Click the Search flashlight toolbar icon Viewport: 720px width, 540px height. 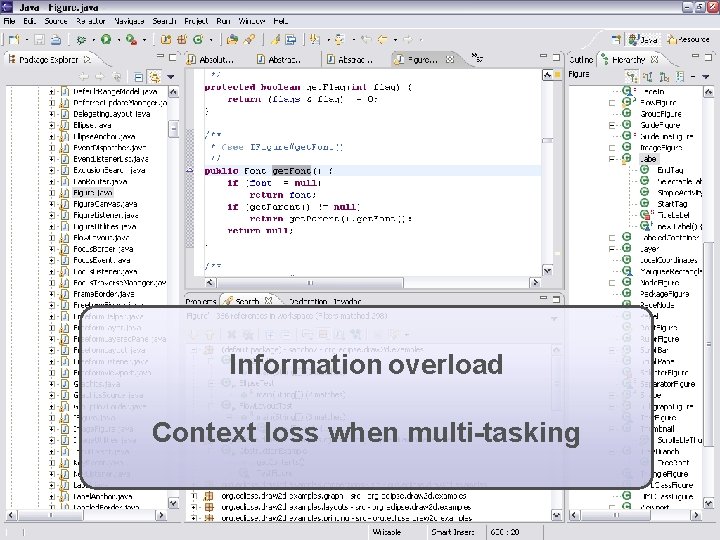point(249,40)
